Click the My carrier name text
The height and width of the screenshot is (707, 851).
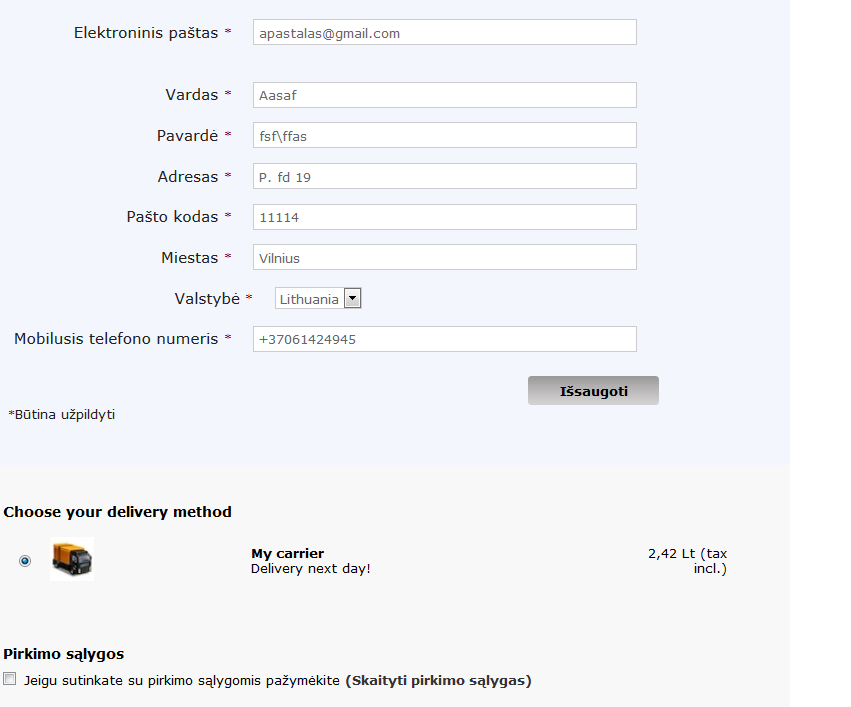(287, 553)
